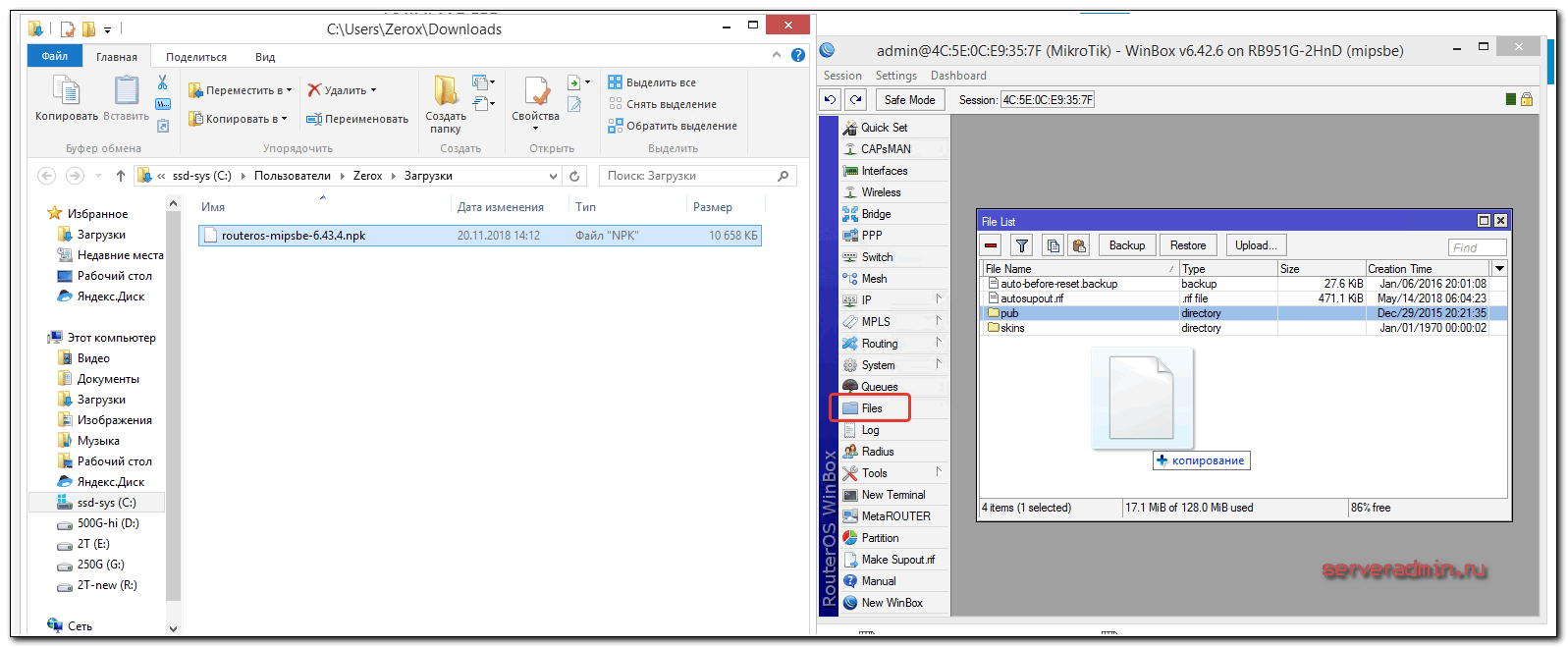Screen dimensions: 1568x648
Task: Click the Upload... button
Action: [x=1256, y=245]
